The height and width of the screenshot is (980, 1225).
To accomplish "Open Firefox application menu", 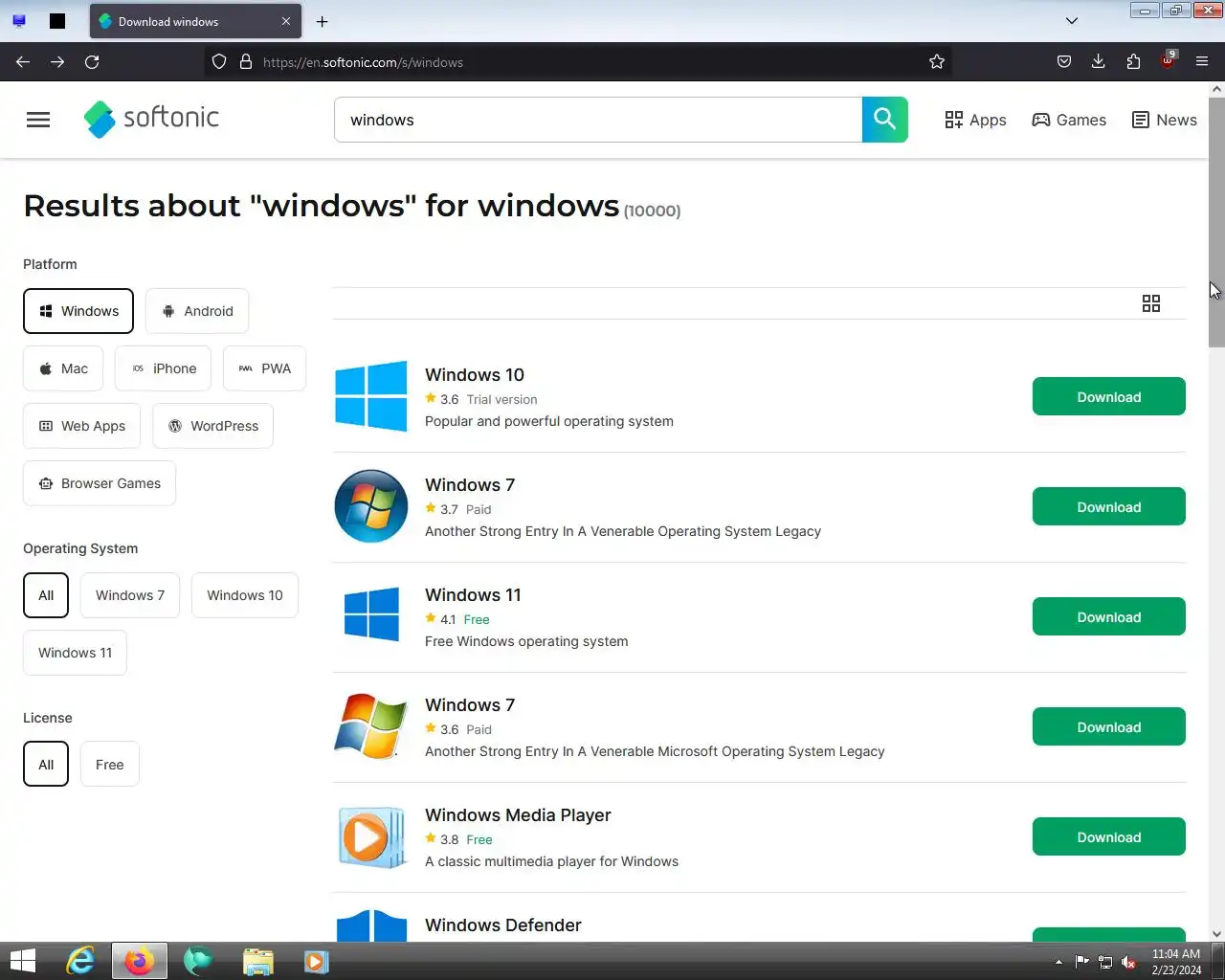I will pyautogui.click(x=1202, y=62).
